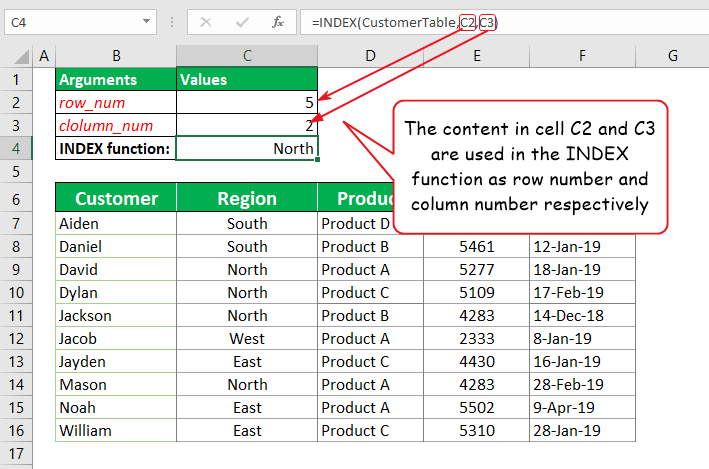Click Product D cell in Aiden's row
This screenshot has width=709, height=469.
tap(355, 223)
